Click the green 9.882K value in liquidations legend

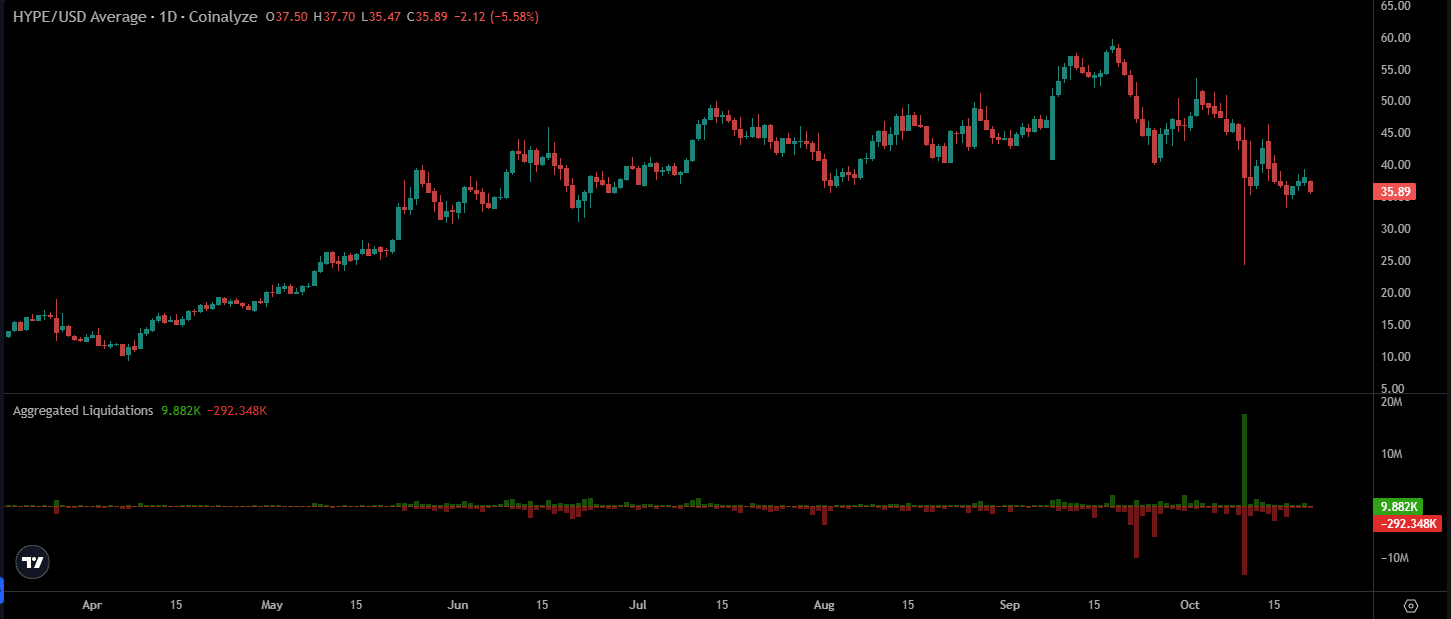(x=181, y=410)
